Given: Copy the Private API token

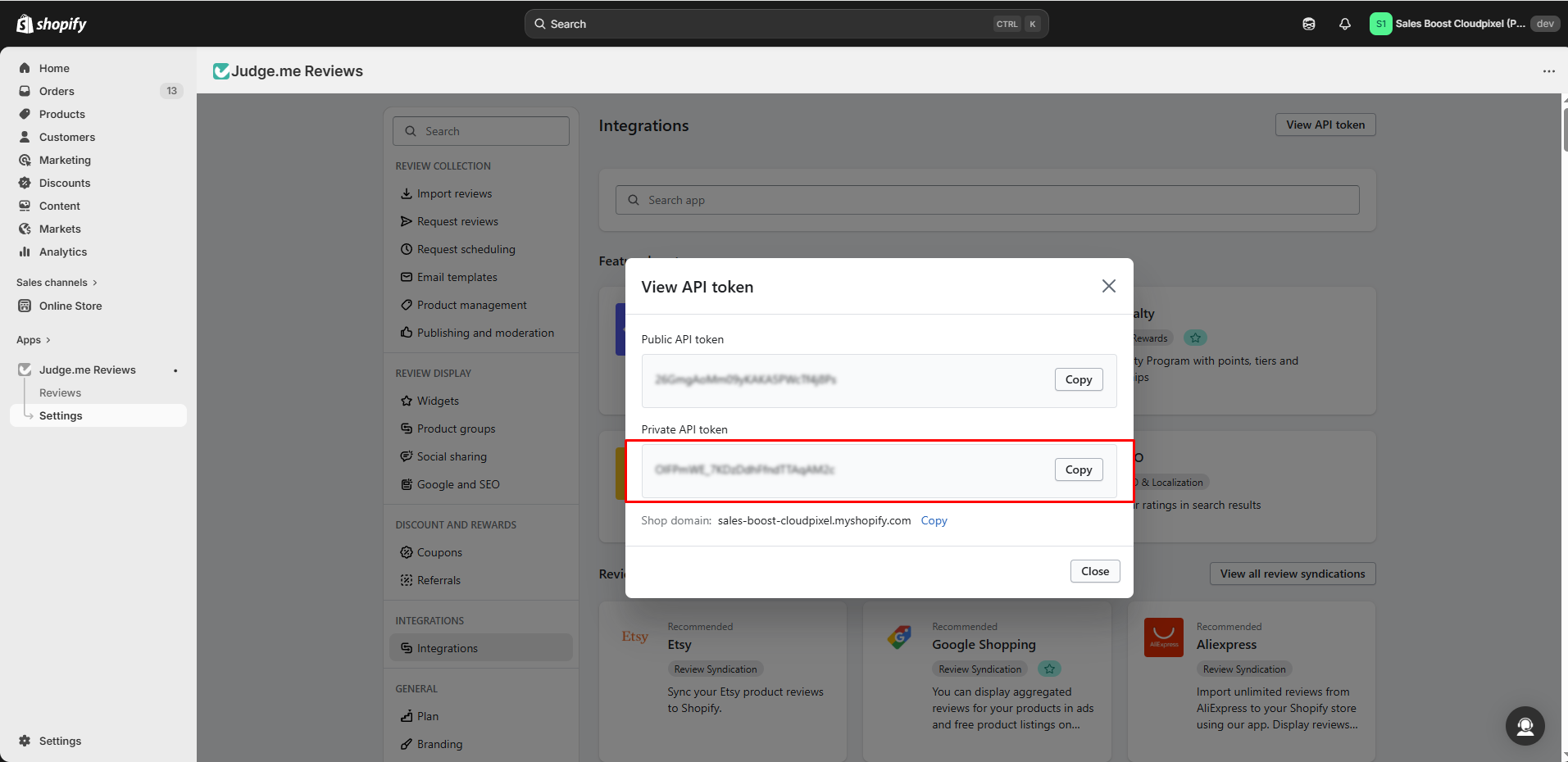Looking at the screenshot, I should tap(1078, 469).
